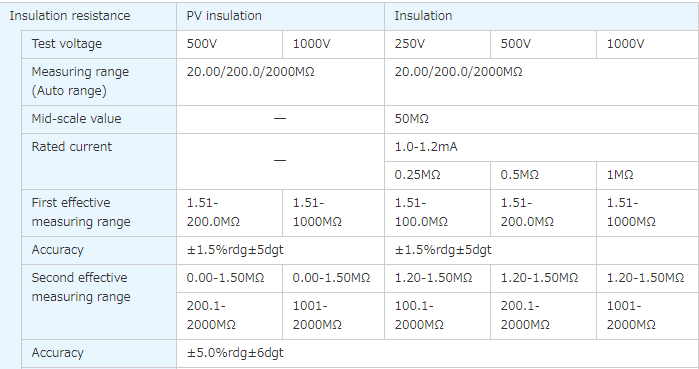Click the PV 20.00/200.0/2000MΩ measuring range cell
The image size is (699, 369).
click(x=280, y=82)
